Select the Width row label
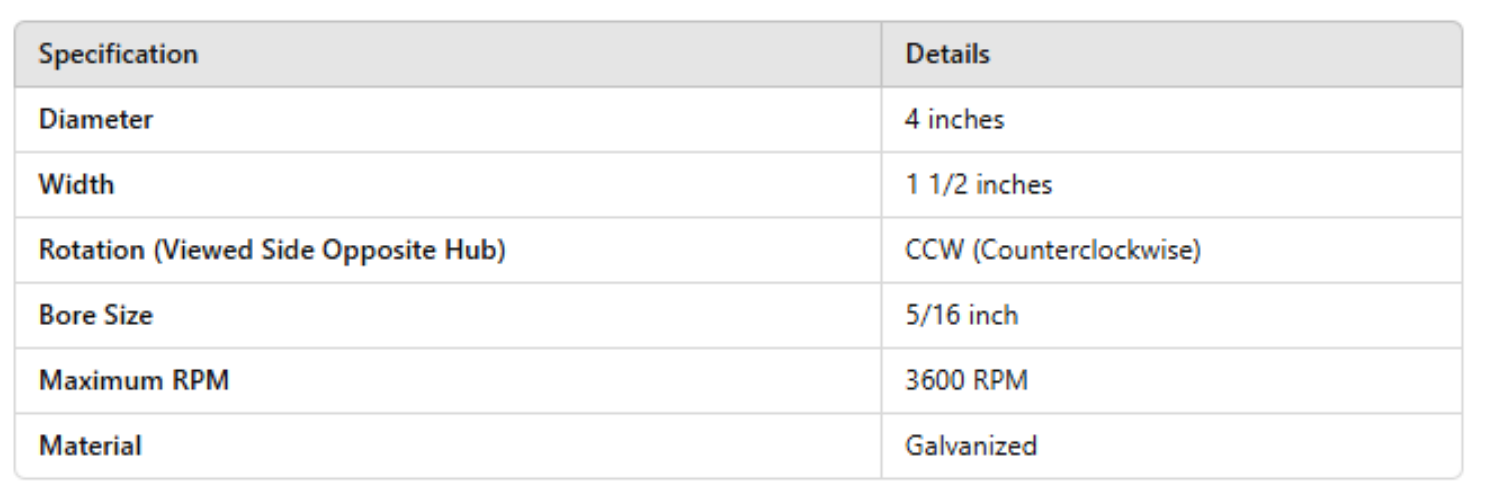 76,185
